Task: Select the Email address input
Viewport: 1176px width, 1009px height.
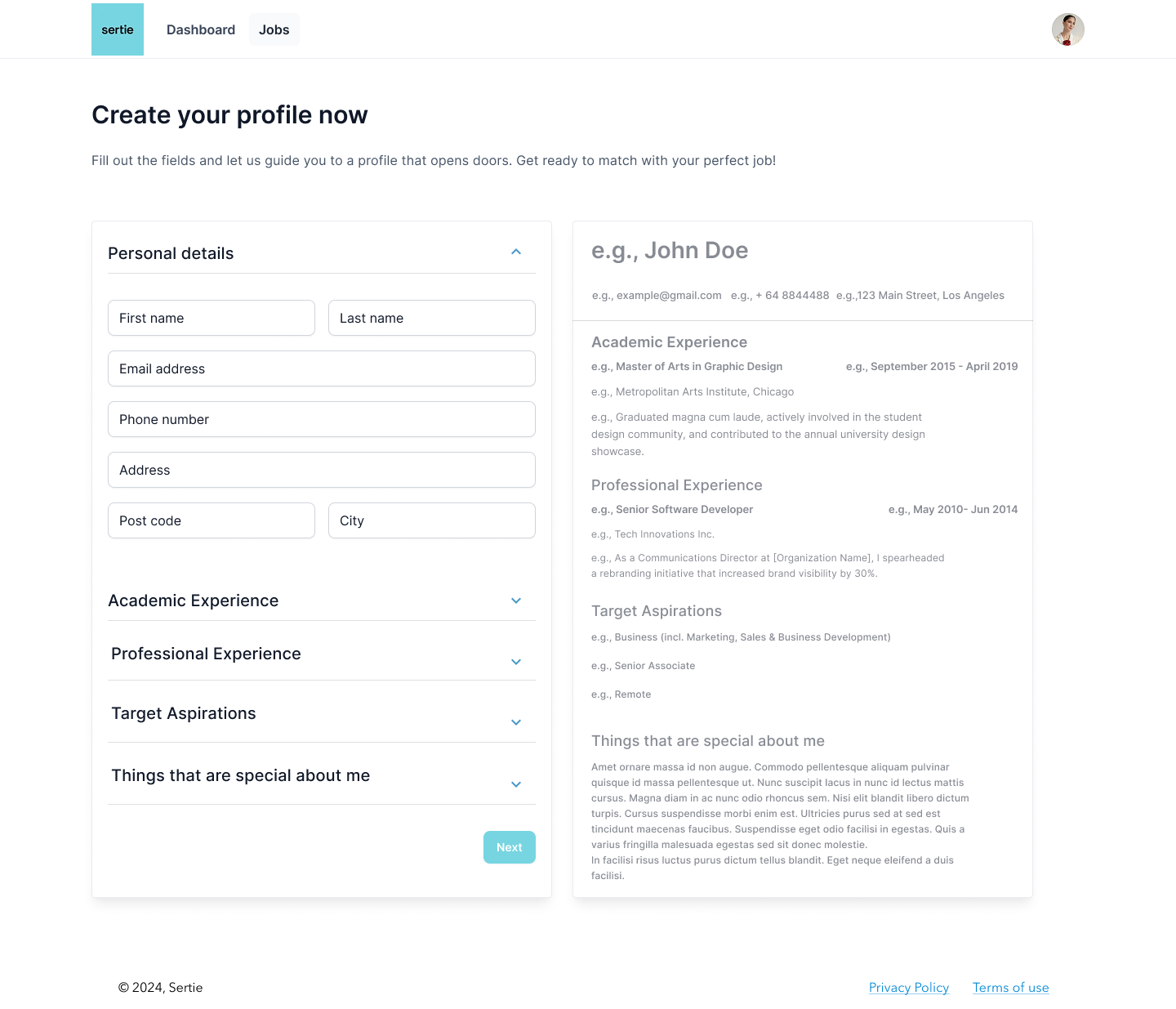Action: 322,368
